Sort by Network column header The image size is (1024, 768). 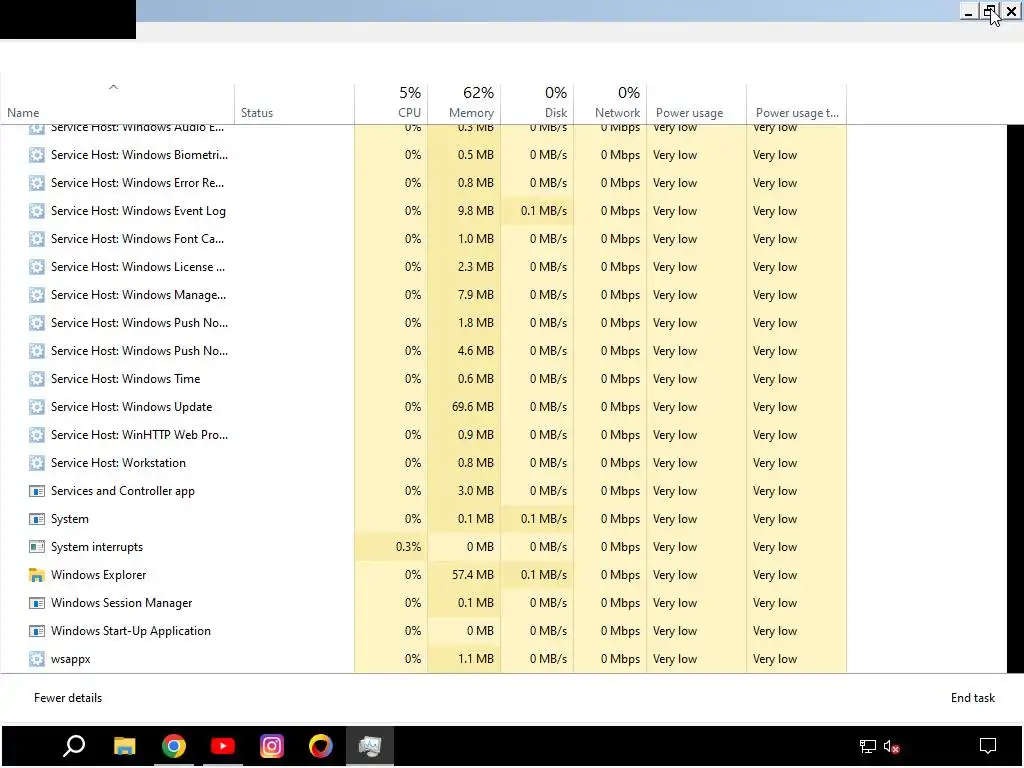610,104
